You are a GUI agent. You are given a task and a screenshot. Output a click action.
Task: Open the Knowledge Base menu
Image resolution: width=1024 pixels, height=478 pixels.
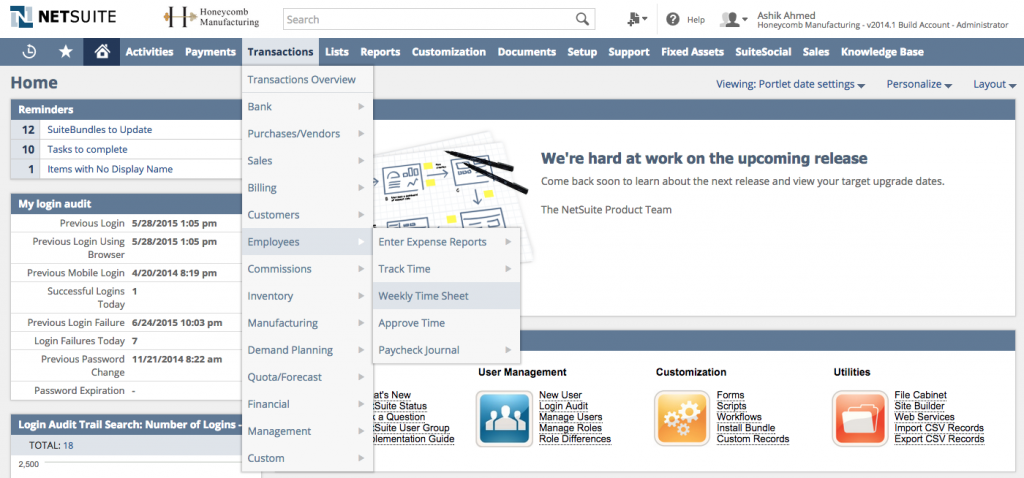(882, 52)
